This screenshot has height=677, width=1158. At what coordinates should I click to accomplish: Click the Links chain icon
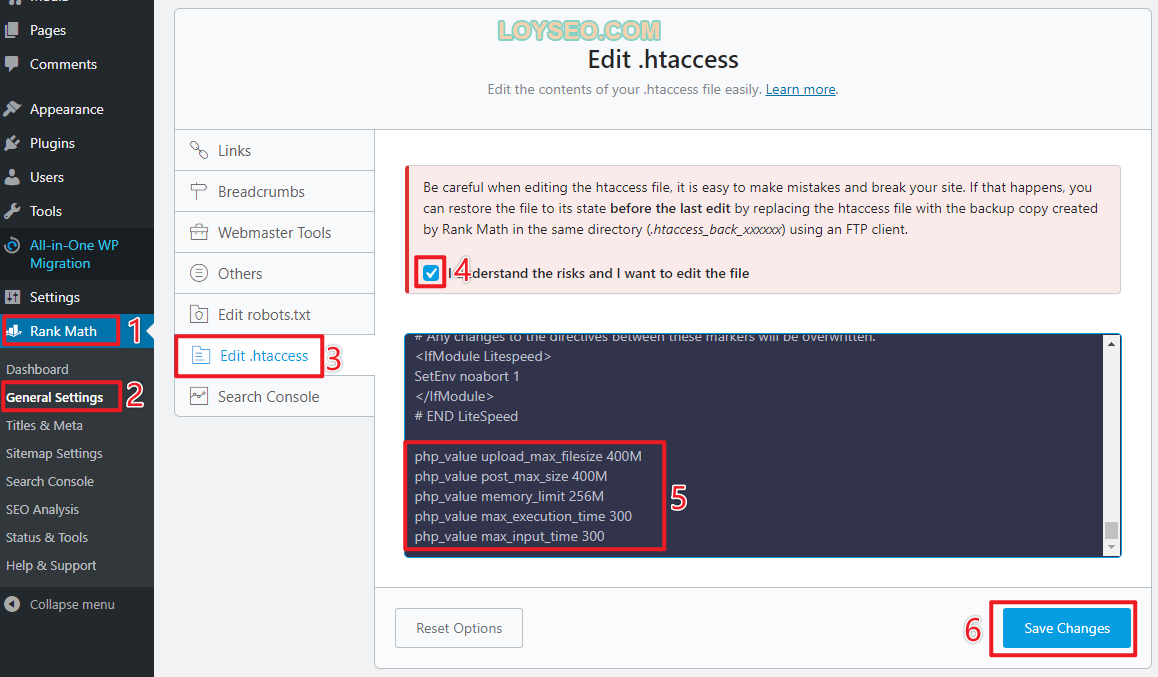click(199, 151)
